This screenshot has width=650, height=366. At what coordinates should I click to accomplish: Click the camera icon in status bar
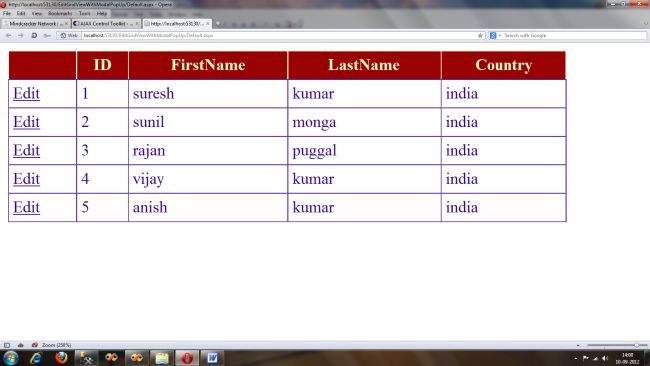point(35,345)
